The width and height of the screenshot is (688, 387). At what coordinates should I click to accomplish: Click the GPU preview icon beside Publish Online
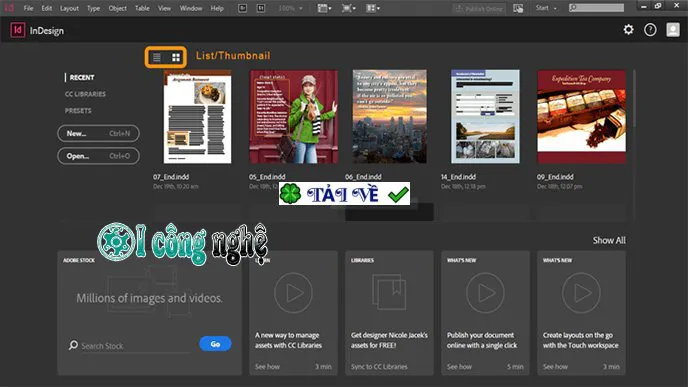(x=518, y=8)
